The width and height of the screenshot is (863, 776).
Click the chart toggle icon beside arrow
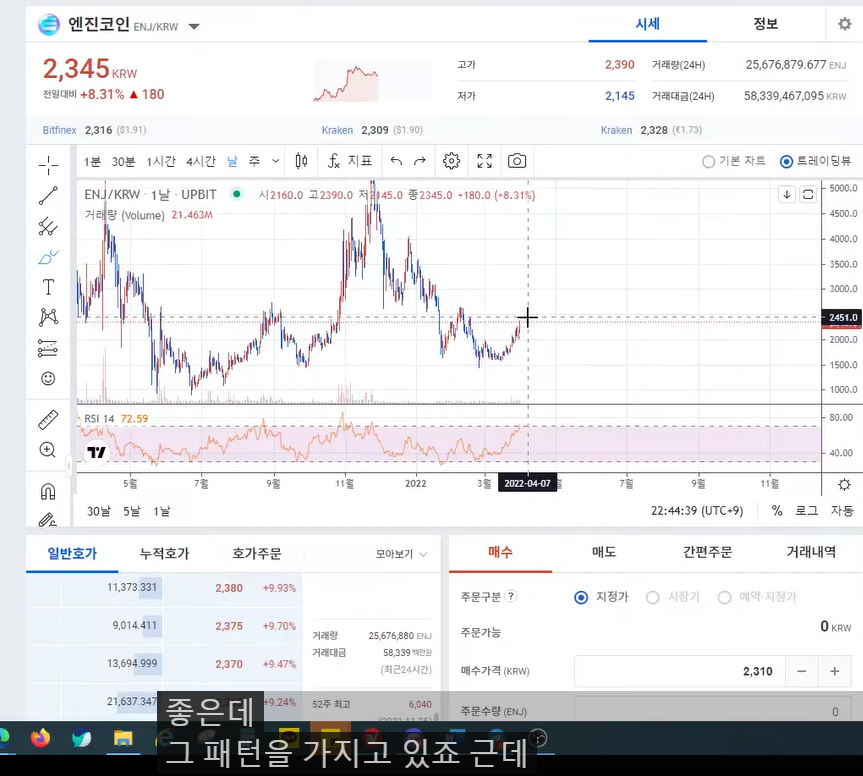[808, 194]
